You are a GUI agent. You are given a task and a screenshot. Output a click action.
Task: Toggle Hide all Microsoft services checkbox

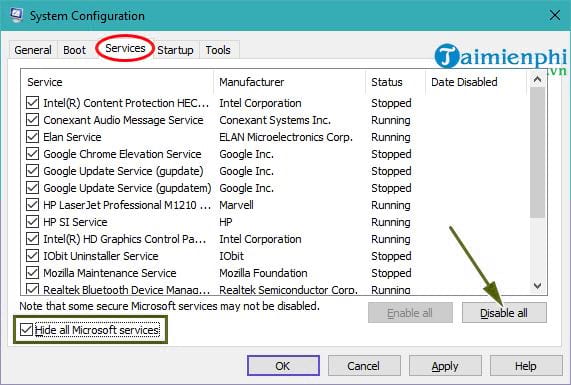click(26, 330)
